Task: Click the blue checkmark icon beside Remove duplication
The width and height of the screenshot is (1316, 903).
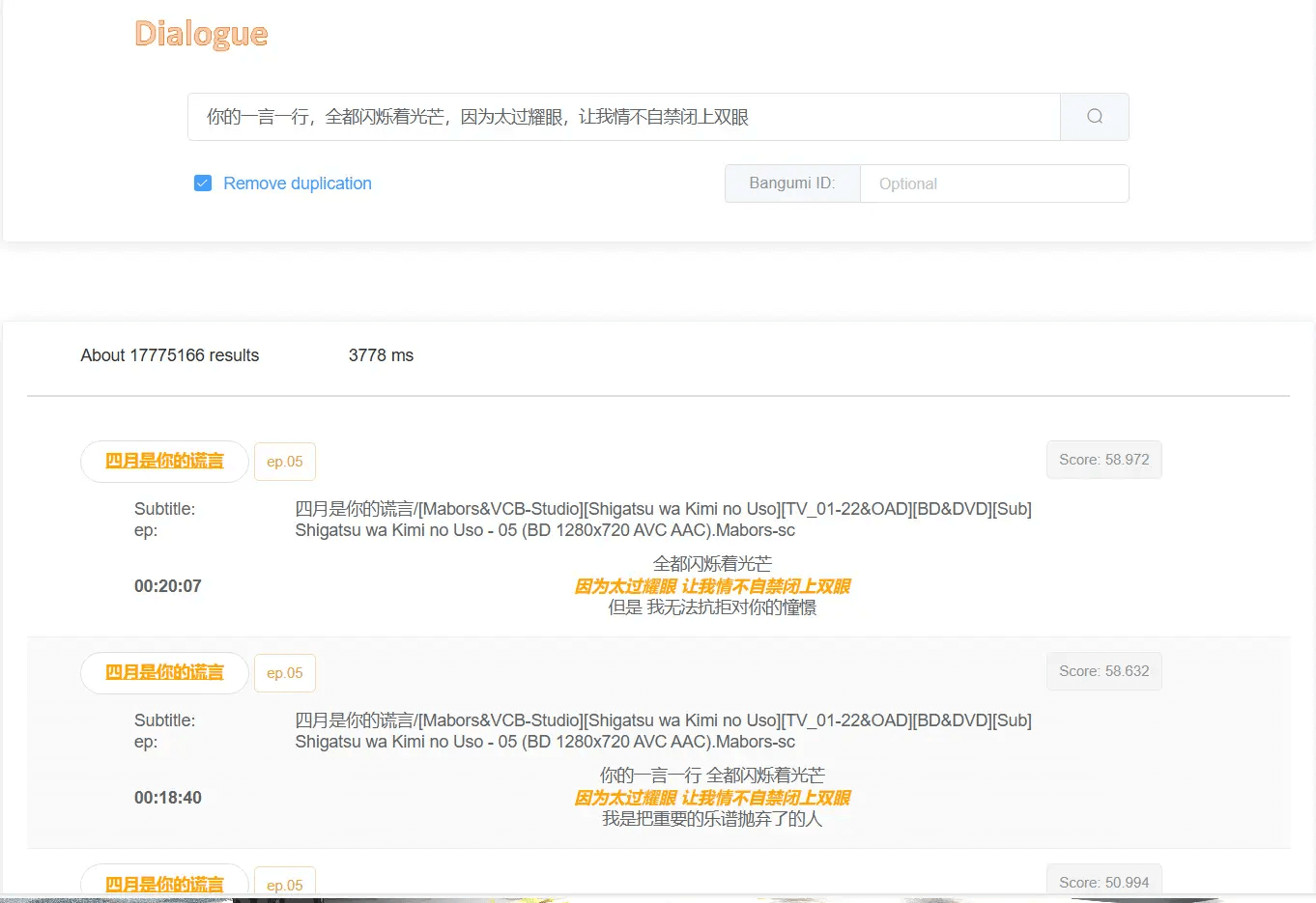Action: coord(203,183)
